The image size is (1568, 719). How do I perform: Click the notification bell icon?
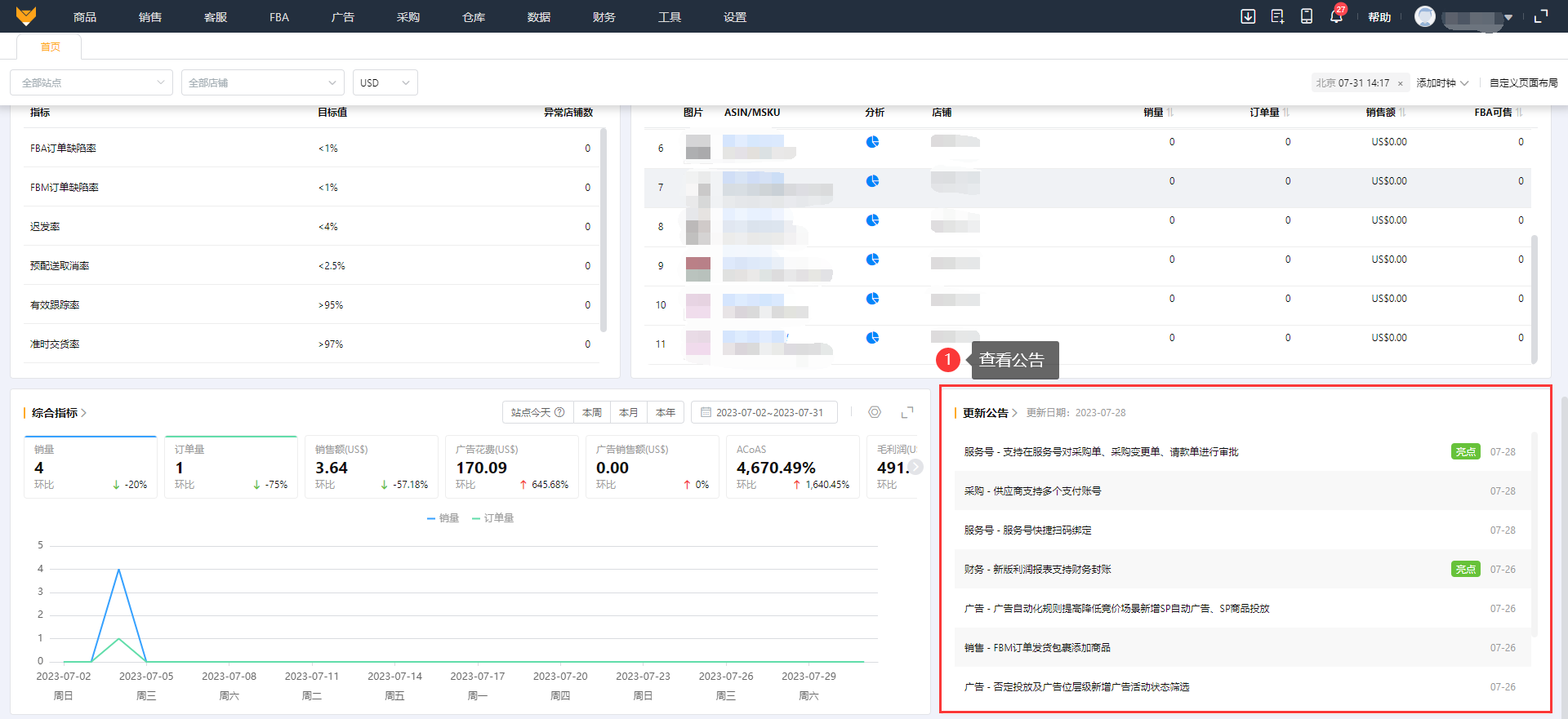click(x=1336, y=16)
